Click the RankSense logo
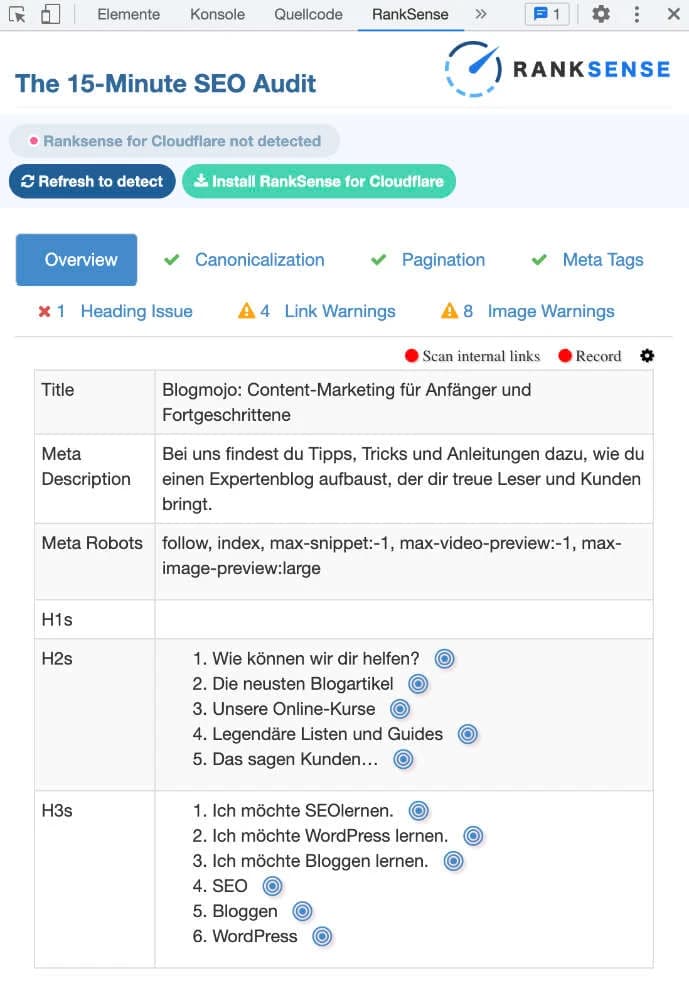The height and width of the screenshot is (1000, 689). pyautogui.click(x=557, y=69)
